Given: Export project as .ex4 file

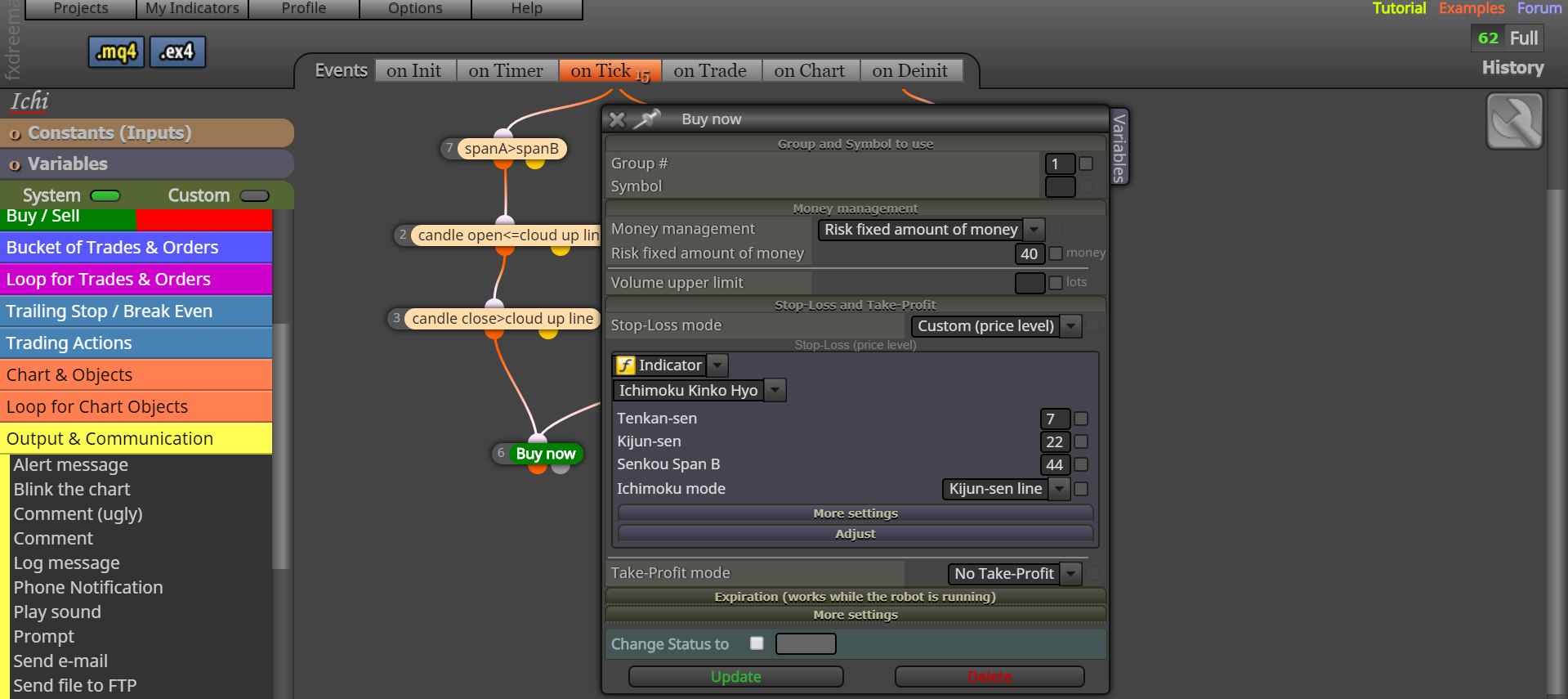Looking at the screenshot, I should [x=177, y=52].
